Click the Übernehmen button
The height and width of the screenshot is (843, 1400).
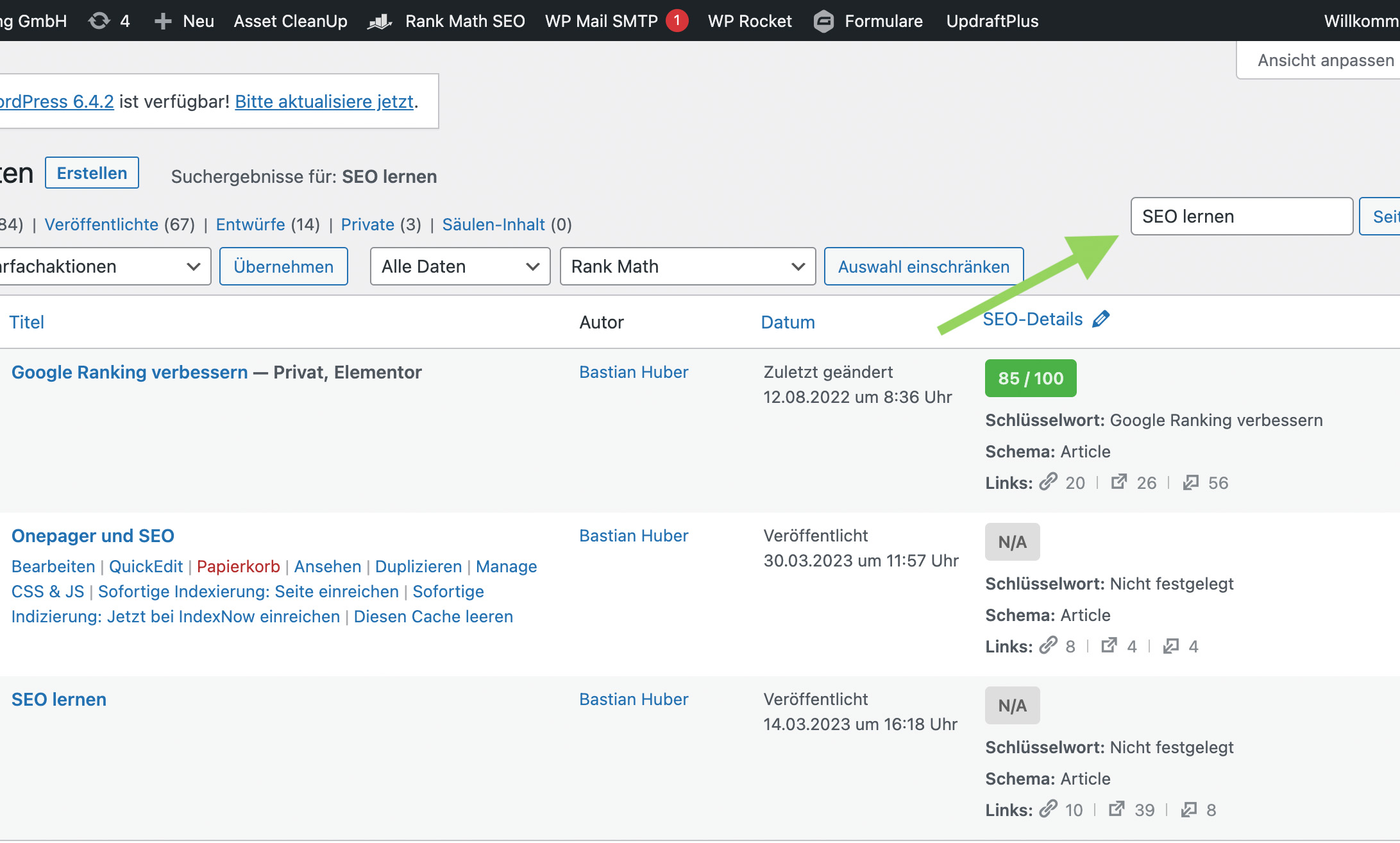tap(283, 266)
